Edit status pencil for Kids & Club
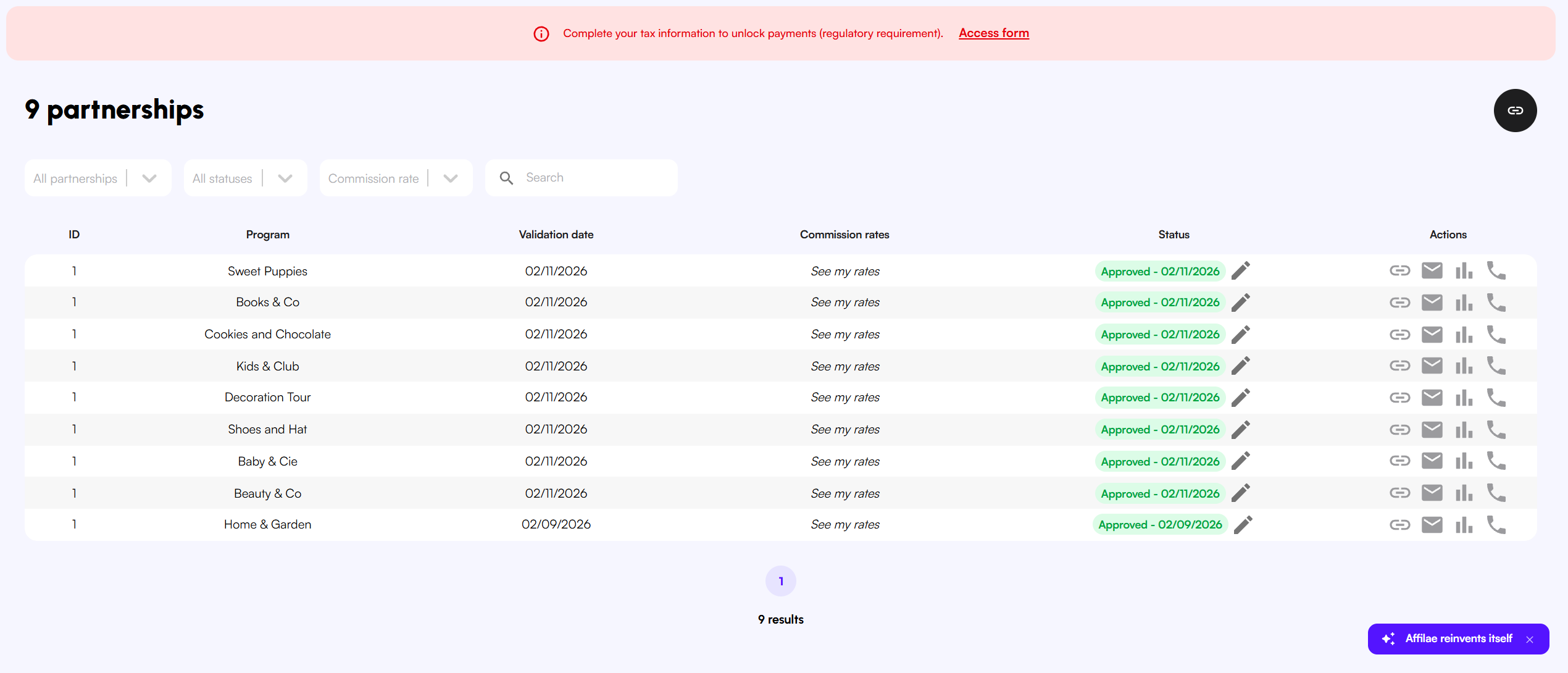 click(x=1240, y=366)
